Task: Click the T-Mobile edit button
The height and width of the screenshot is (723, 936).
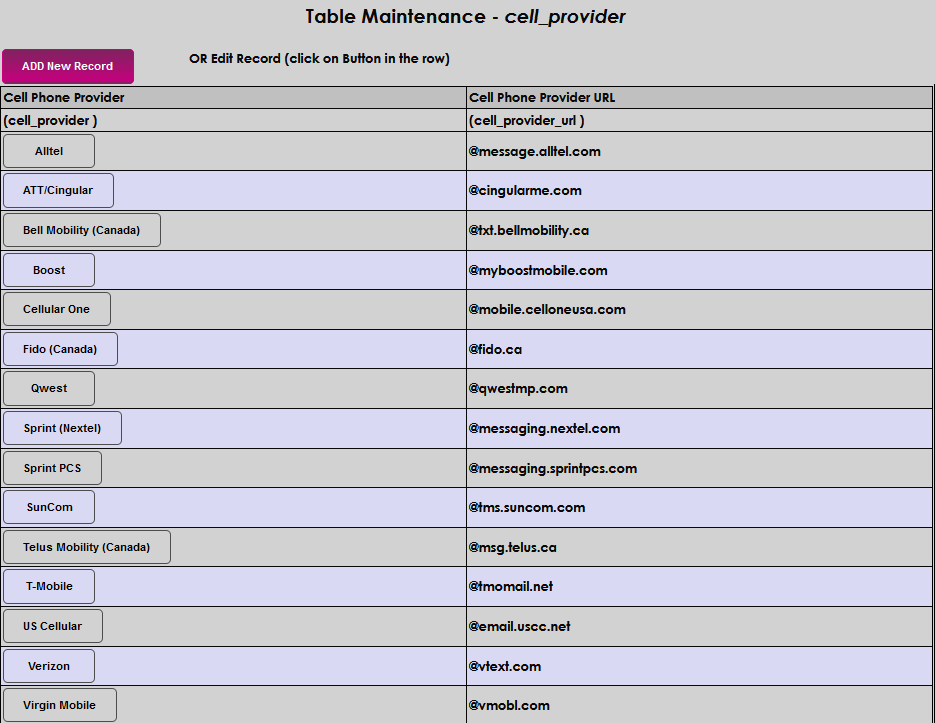Action: tap(49, 586)
